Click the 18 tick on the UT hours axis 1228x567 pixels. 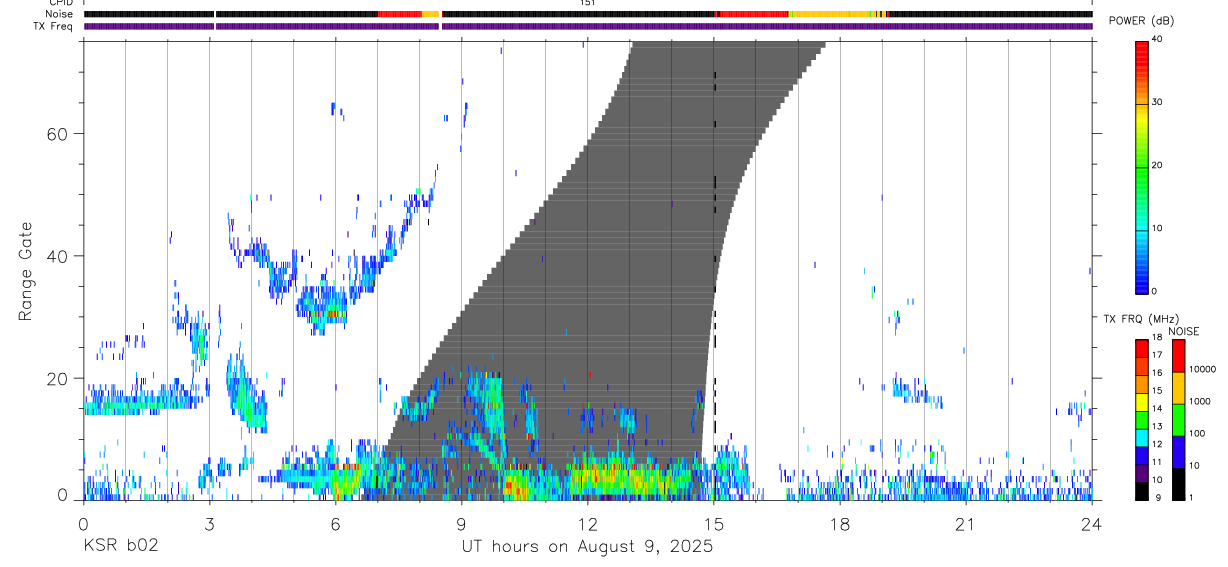(840, 523)
